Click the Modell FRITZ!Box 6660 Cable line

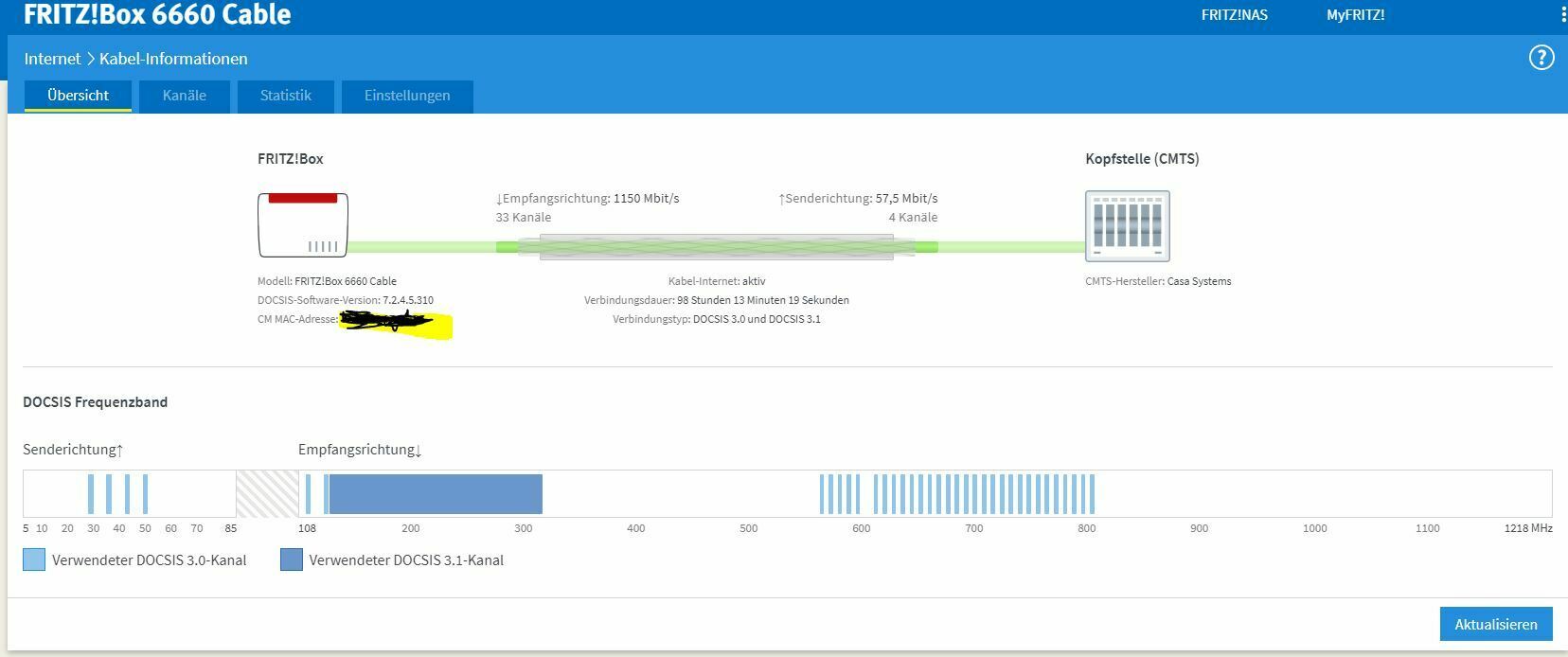(327, 281)
